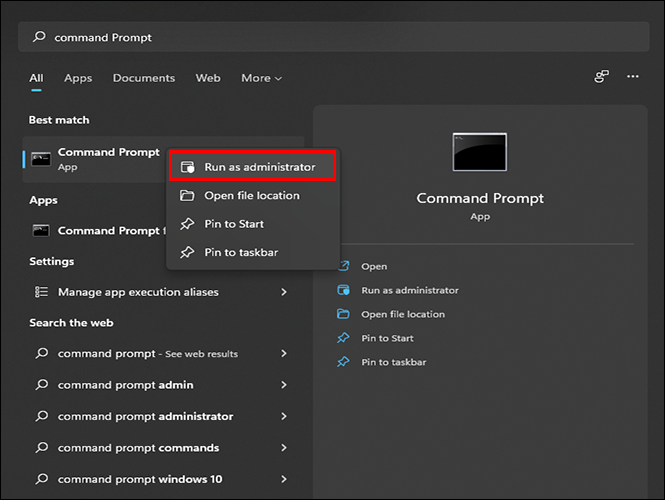Expand the command prompt admin suggestion arrow
The image size is (665, 500).
pos(284,385)
